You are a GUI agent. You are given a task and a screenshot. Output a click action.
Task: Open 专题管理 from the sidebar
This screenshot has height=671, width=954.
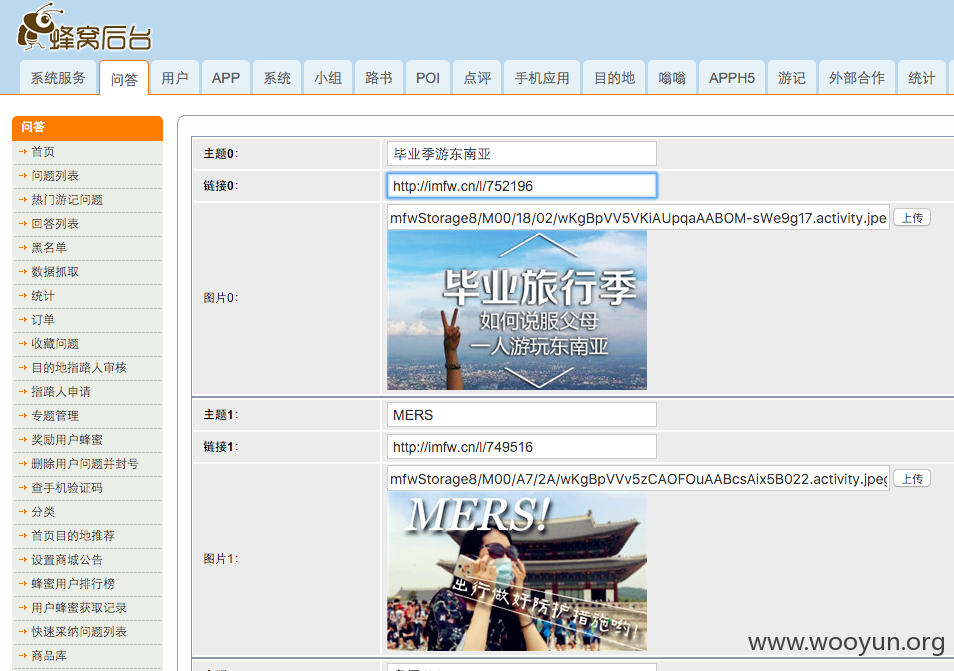coord(55,416)
